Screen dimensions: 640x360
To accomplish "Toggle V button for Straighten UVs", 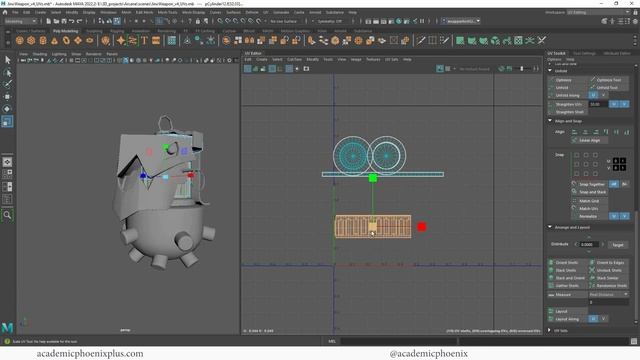I will click(x=624, y=104).
